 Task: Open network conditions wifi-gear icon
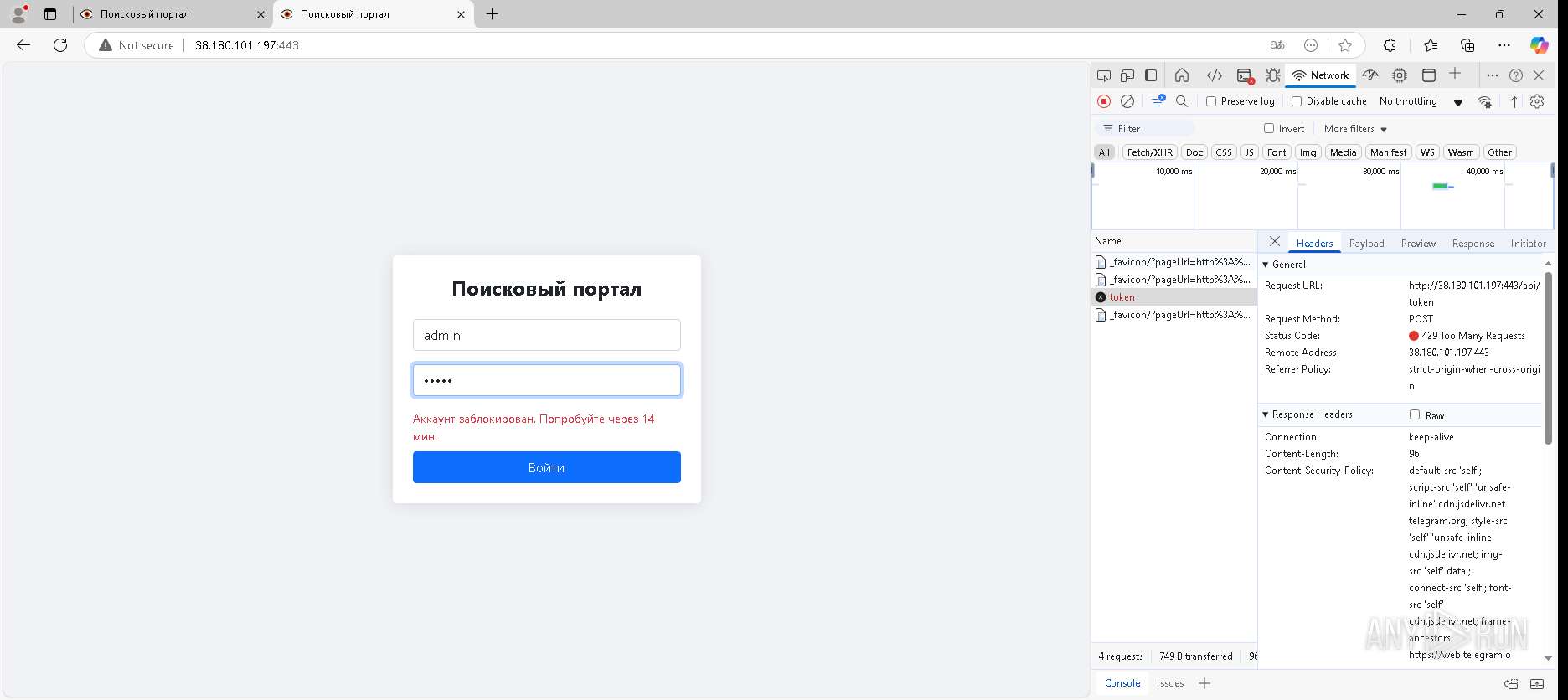pos(1484,101)
